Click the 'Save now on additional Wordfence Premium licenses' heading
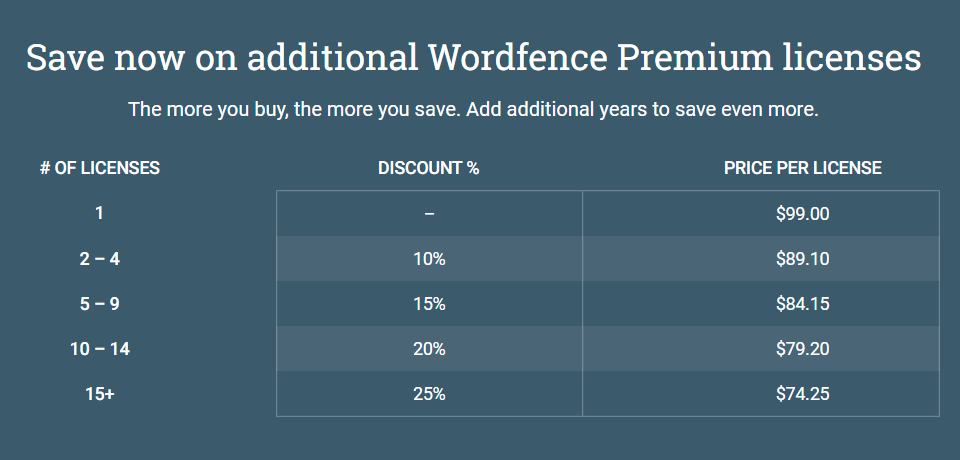Viewport: 960px width, 460px height. (x=473, y=57)
